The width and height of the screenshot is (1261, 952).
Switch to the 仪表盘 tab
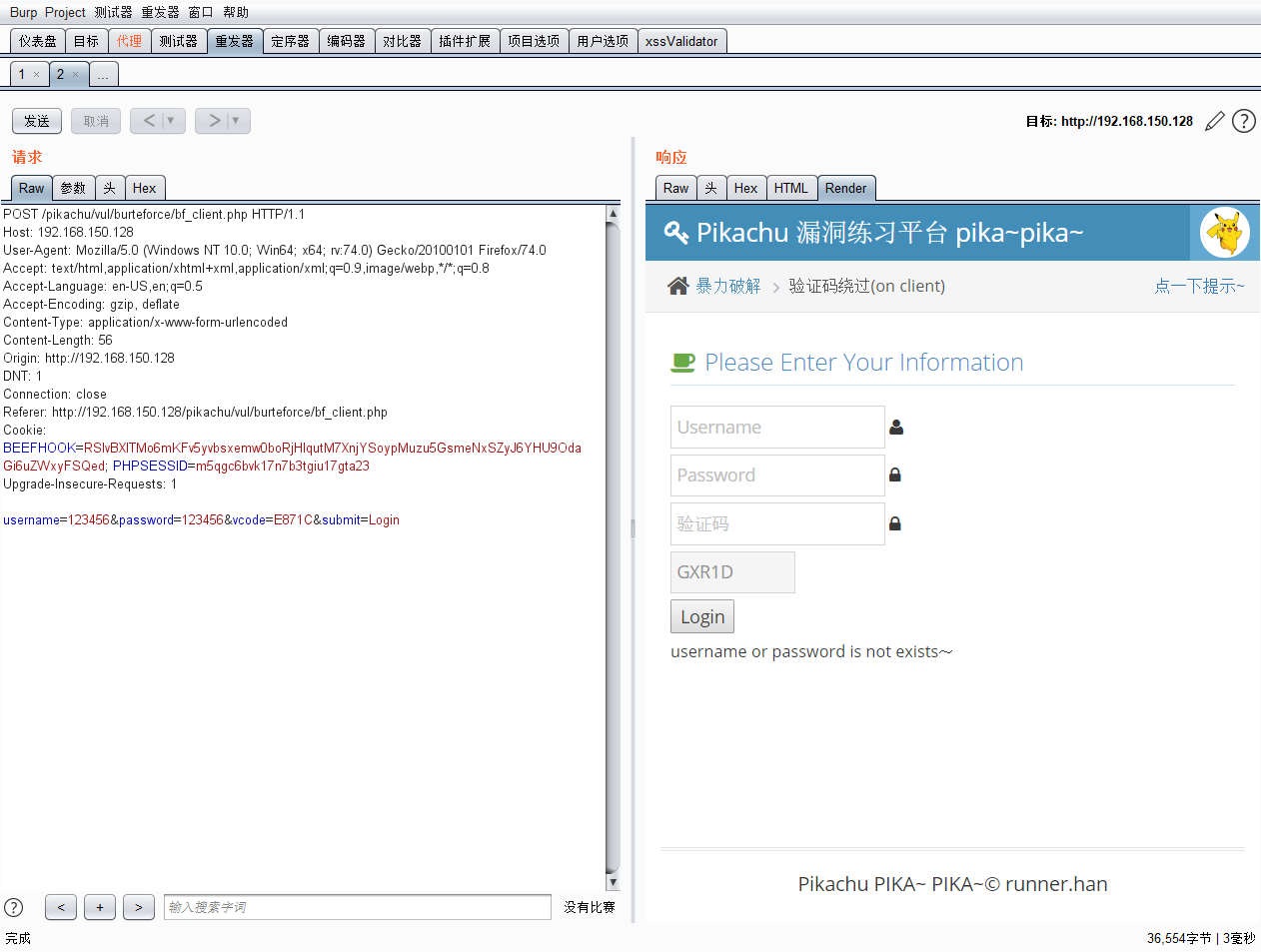pyautogui.click(x=38, y=41)
